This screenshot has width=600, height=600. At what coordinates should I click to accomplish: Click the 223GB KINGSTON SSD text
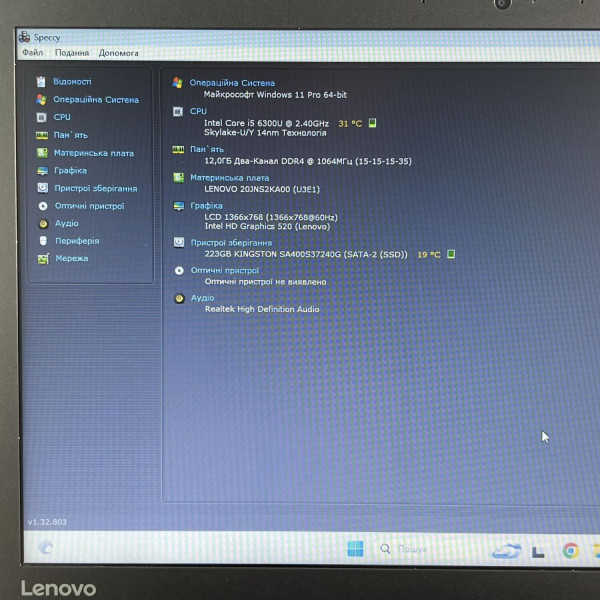pyautogui.click(x=306, y=254)
